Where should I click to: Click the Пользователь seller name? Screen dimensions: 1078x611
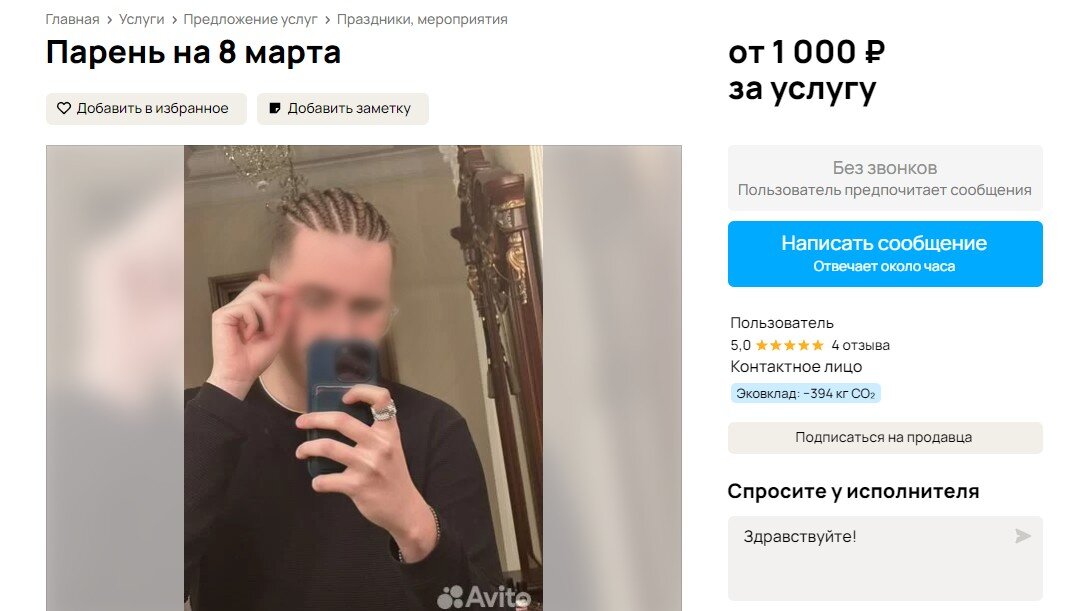[782, 323]
